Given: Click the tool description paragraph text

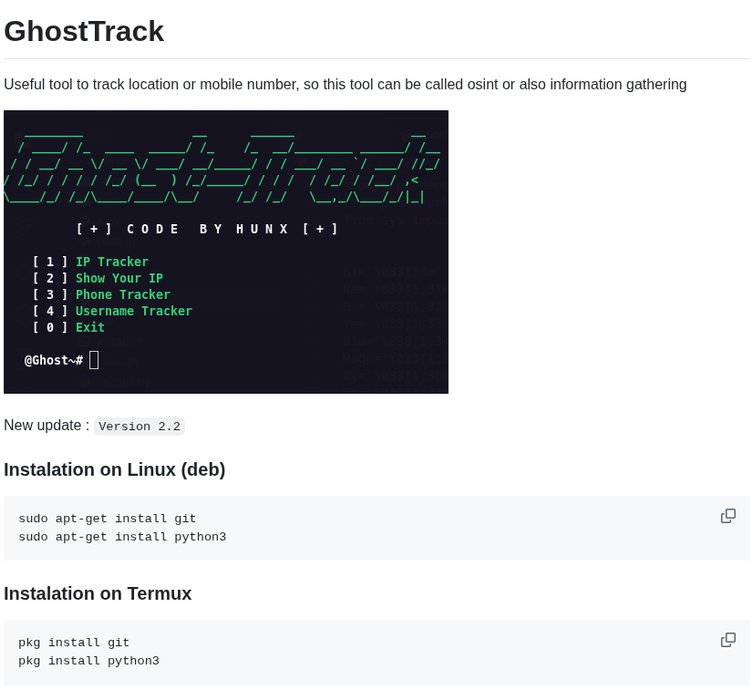Looking at the screenshot, I should tap(345, 84).
